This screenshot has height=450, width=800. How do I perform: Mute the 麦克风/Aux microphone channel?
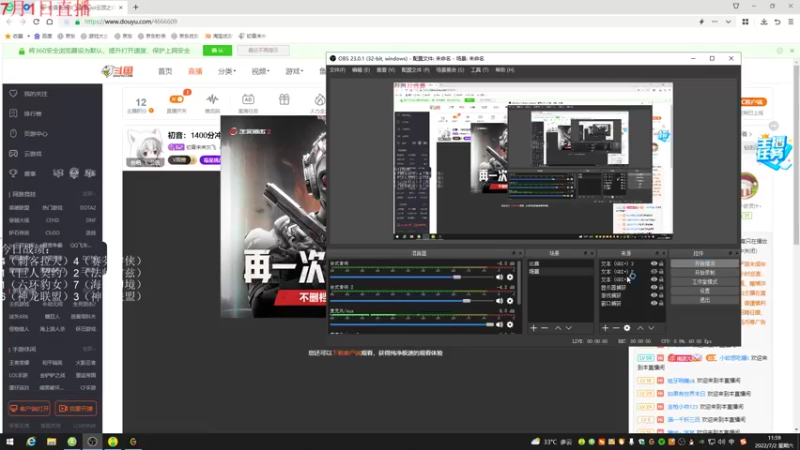pyautogui.click(x=499, y=324)
